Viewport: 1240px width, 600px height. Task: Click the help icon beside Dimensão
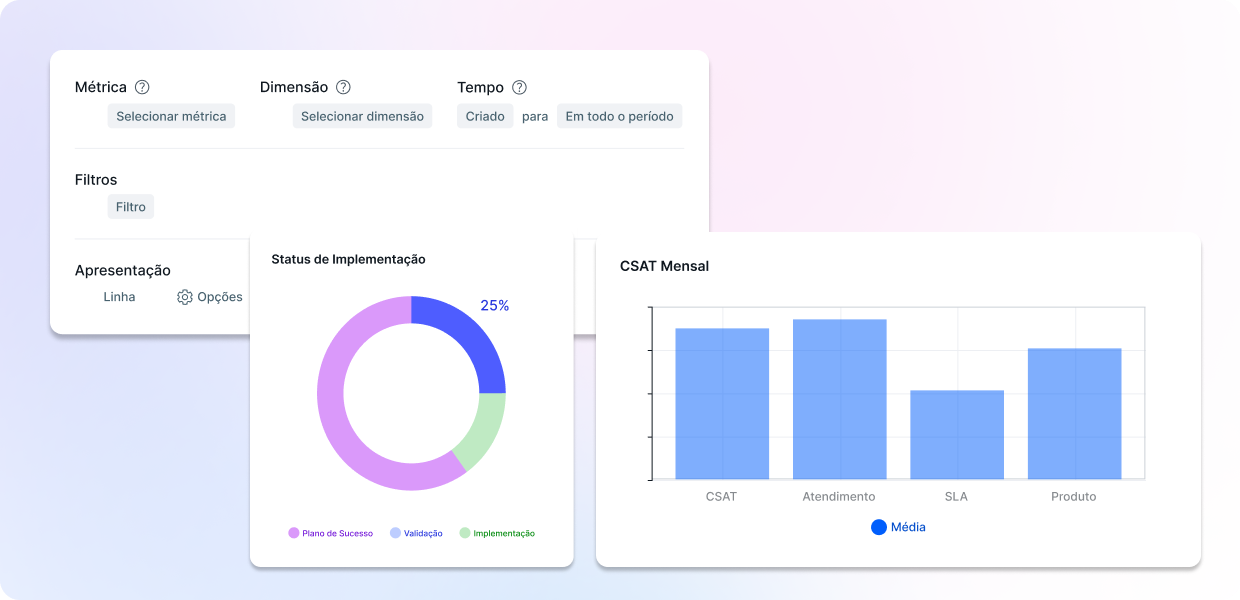[343, 87]
